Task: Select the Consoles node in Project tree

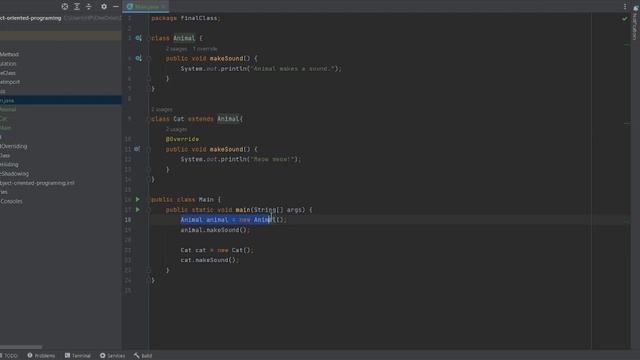Action: pos(11,201)
